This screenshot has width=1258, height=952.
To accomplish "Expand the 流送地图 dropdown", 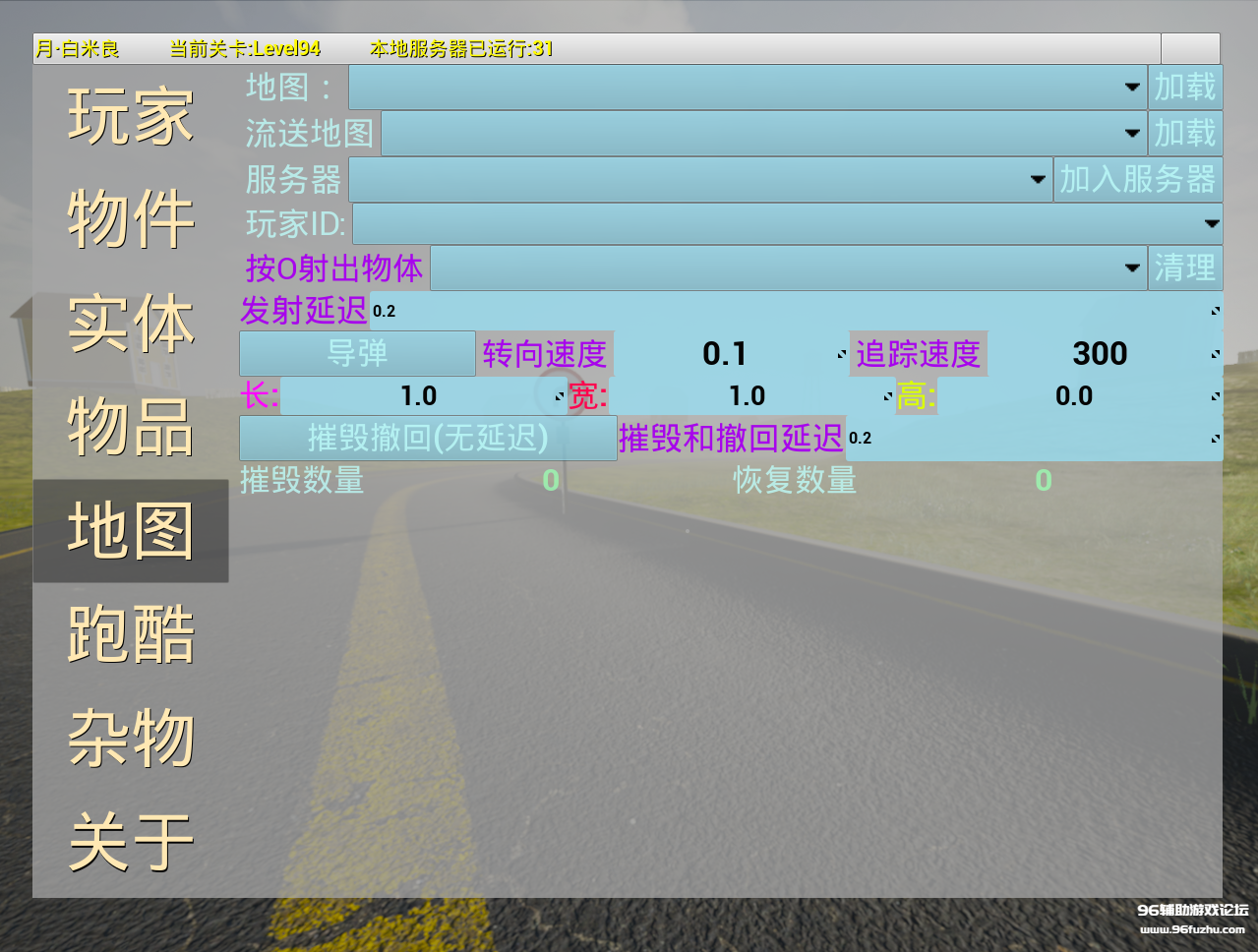I will [x=763, y=133].
